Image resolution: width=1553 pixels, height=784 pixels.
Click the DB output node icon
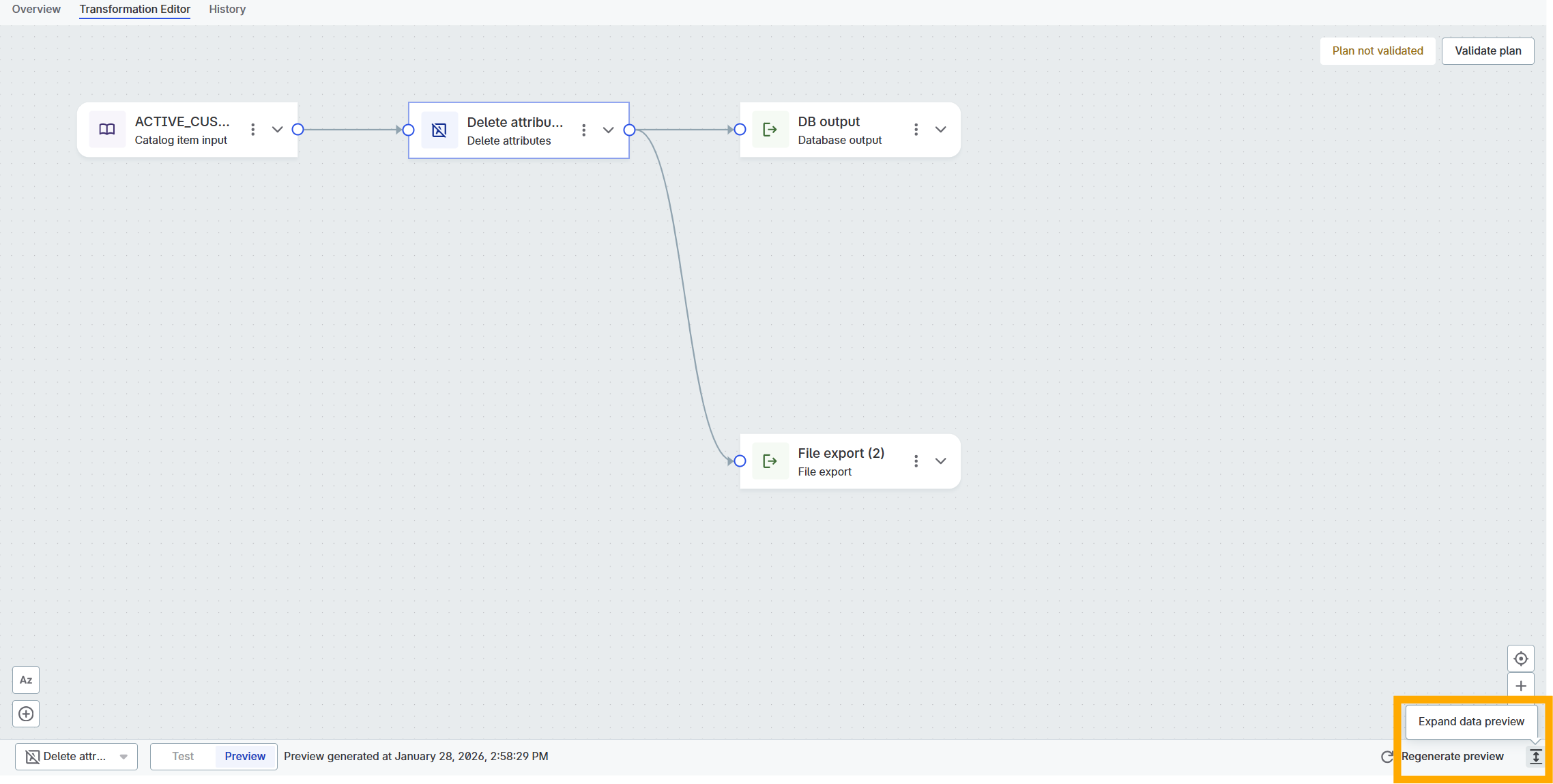coord(770,130)
